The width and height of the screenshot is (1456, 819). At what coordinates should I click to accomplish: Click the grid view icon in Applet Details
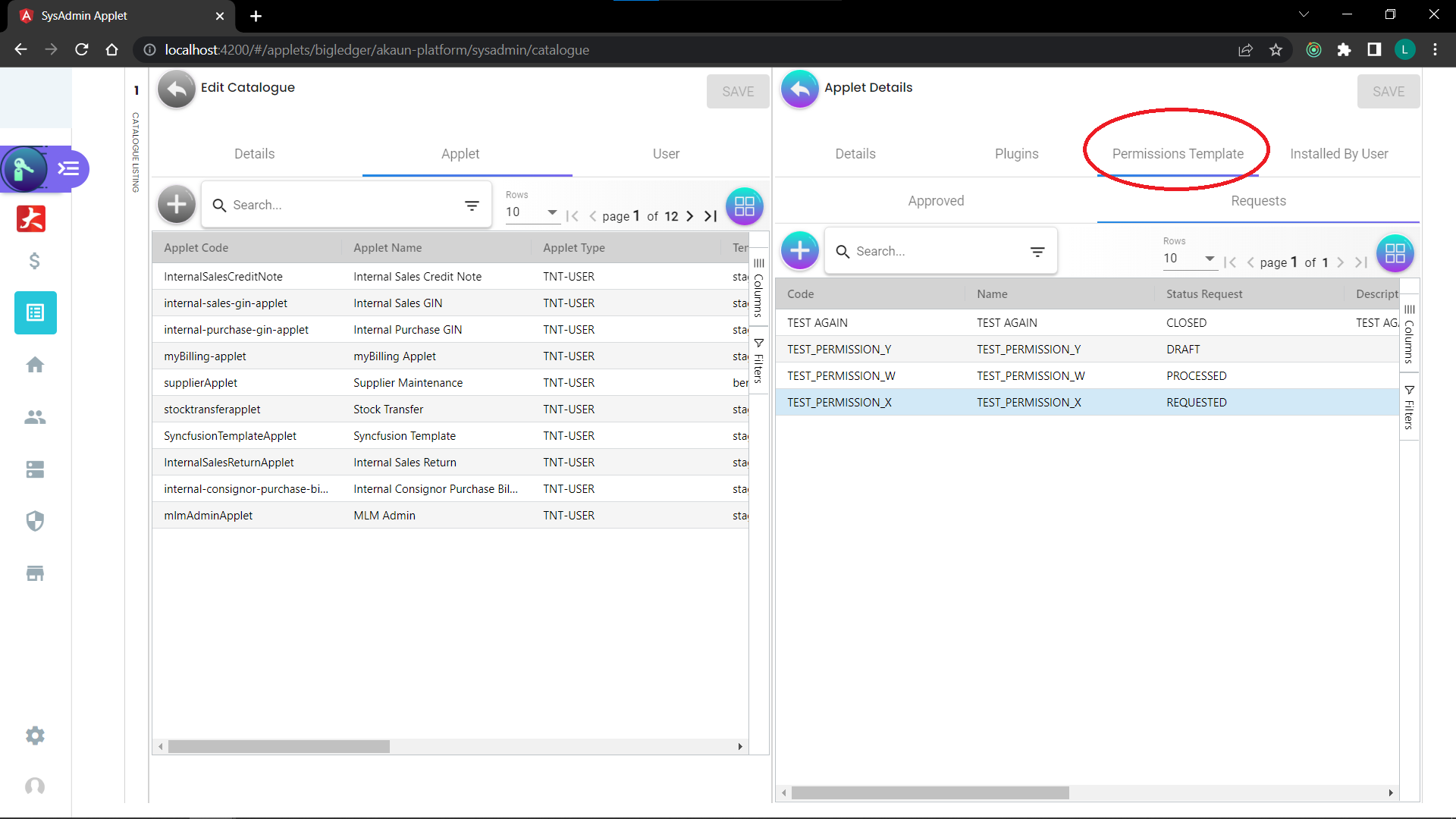pos(1395,253)
